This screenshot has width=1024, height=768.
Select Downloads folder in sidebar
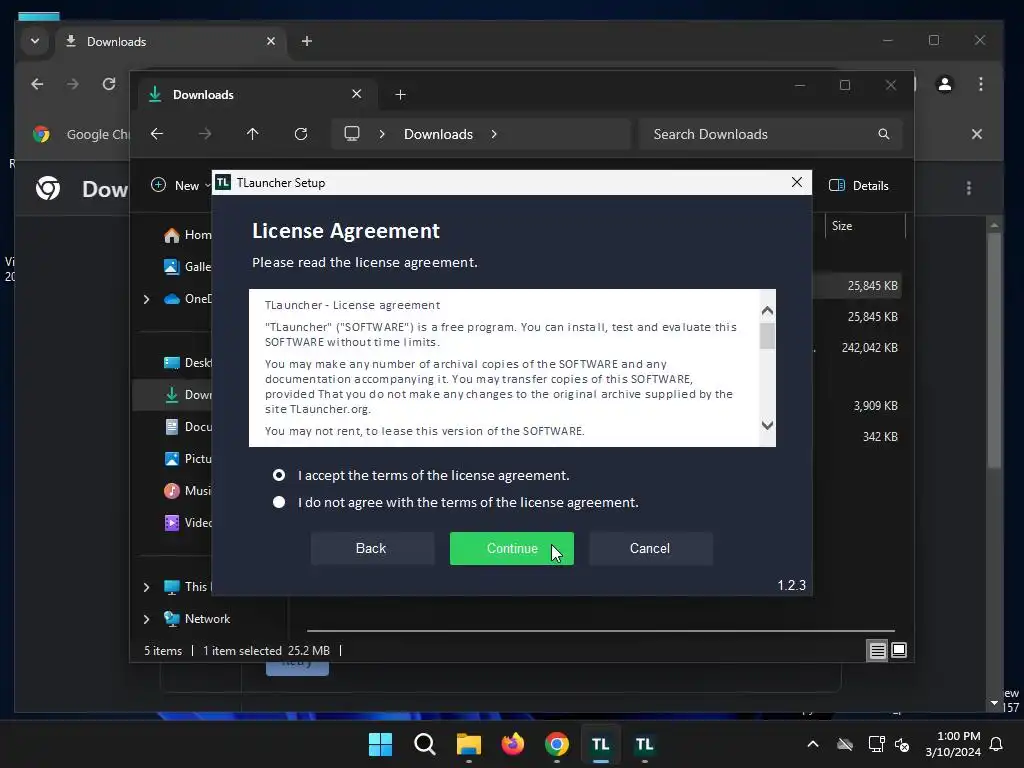[187, 394]
